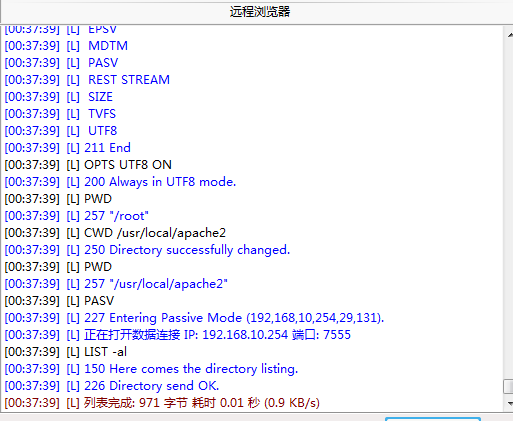This screenshot has width=513, height=421.
Task: Select the log line 'TVFS'
Action: point(60,114)
